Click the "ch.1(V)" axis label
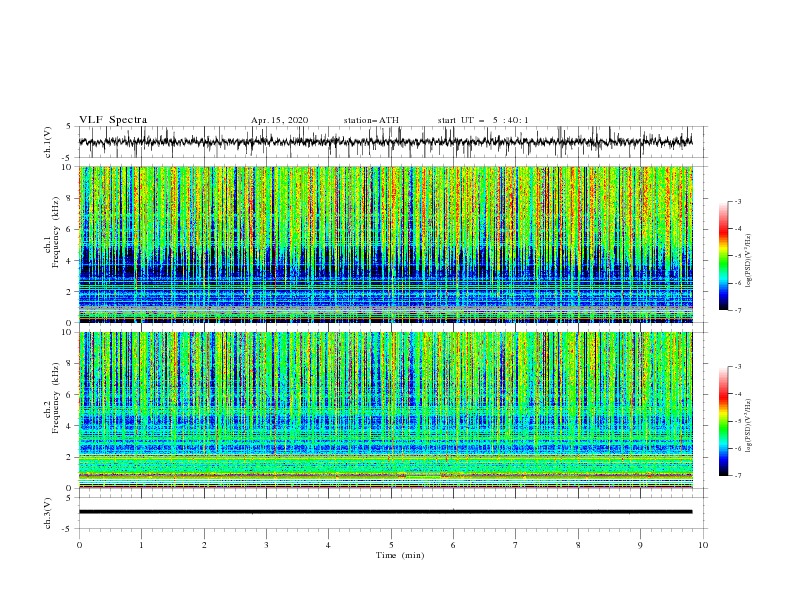Viewport: 792px width, 612px height. tap(48, 142)
